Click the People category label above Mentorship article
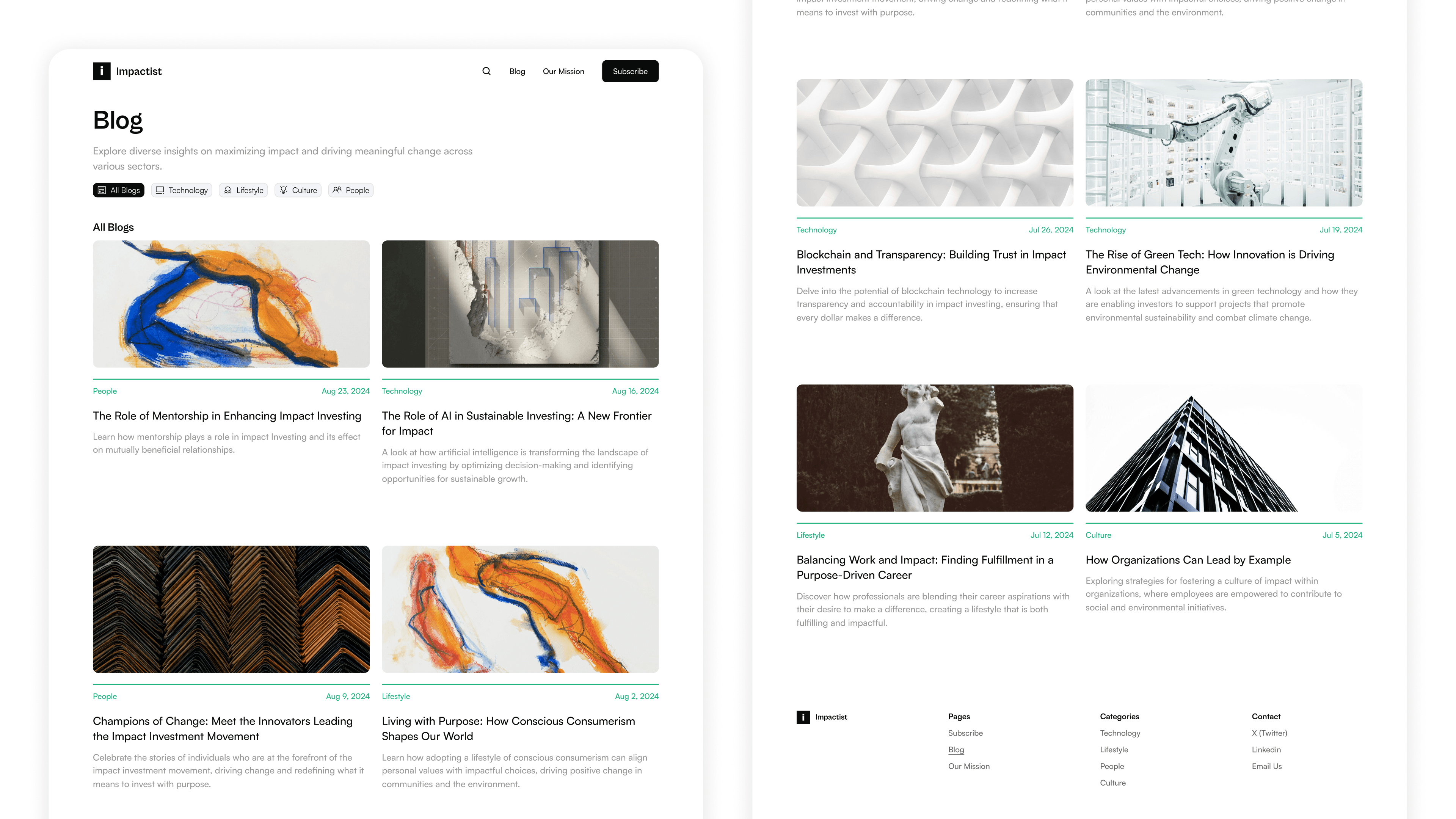This screenshot has width=1456, height=819. pyautogui.click(x=105, y=391)
